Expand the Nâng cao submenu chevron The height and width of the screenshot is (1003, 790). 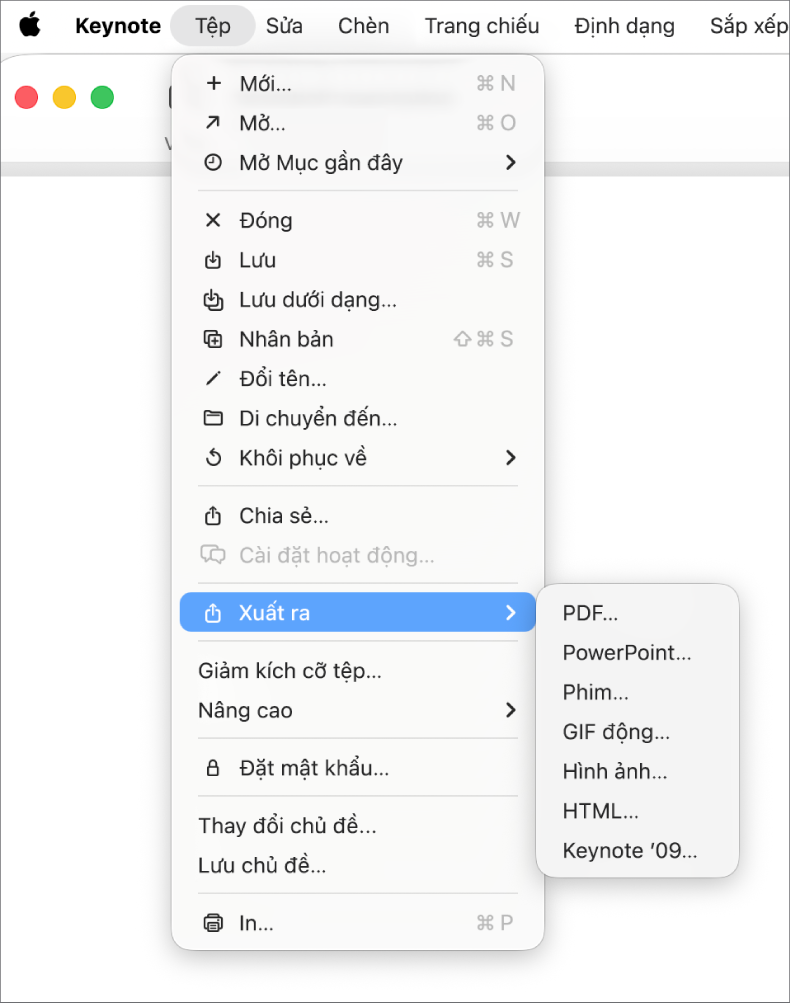point(510,710)
